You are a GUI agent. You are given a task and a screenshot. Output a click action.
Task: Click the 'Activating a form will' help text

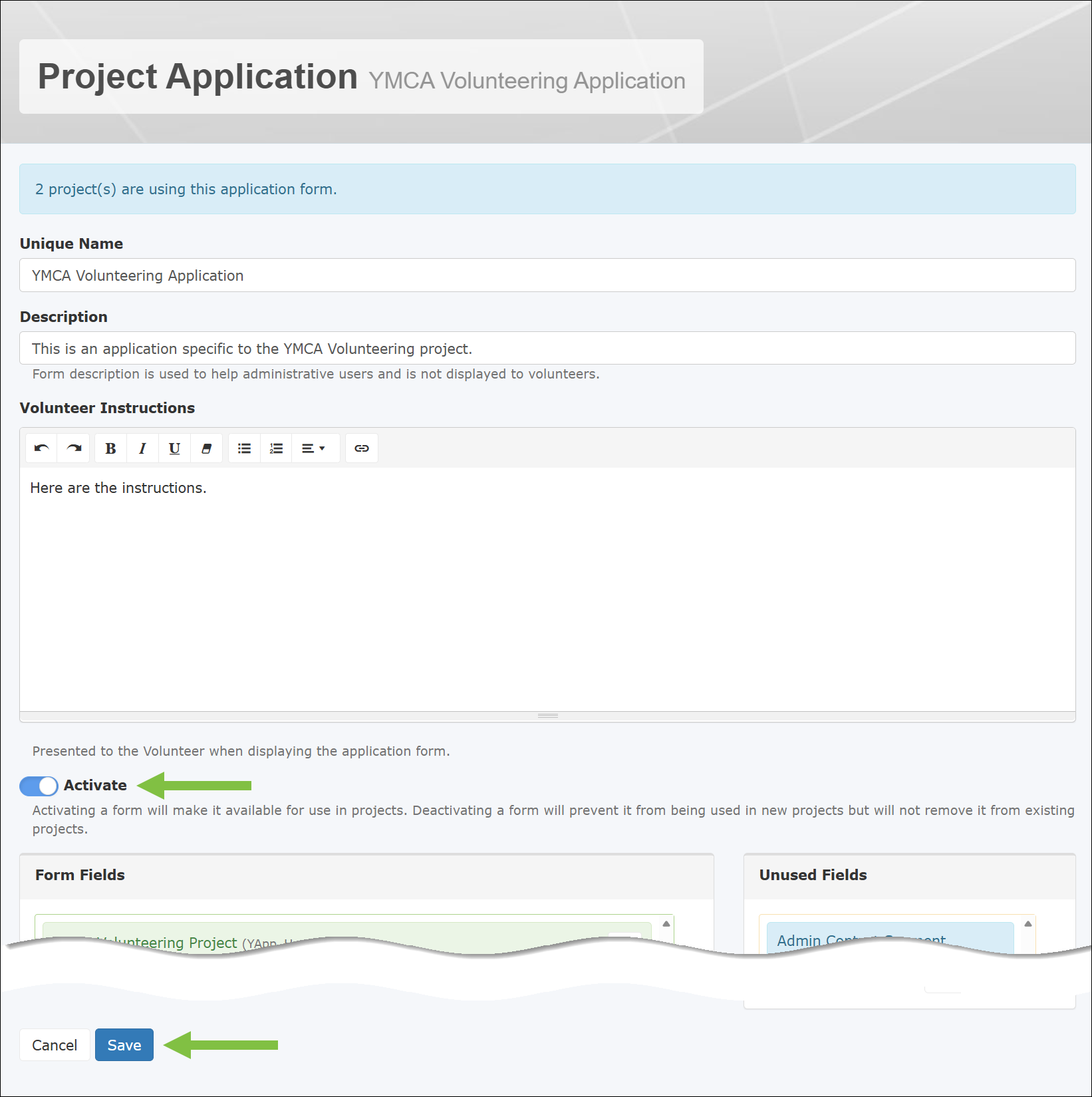(553, 820)
